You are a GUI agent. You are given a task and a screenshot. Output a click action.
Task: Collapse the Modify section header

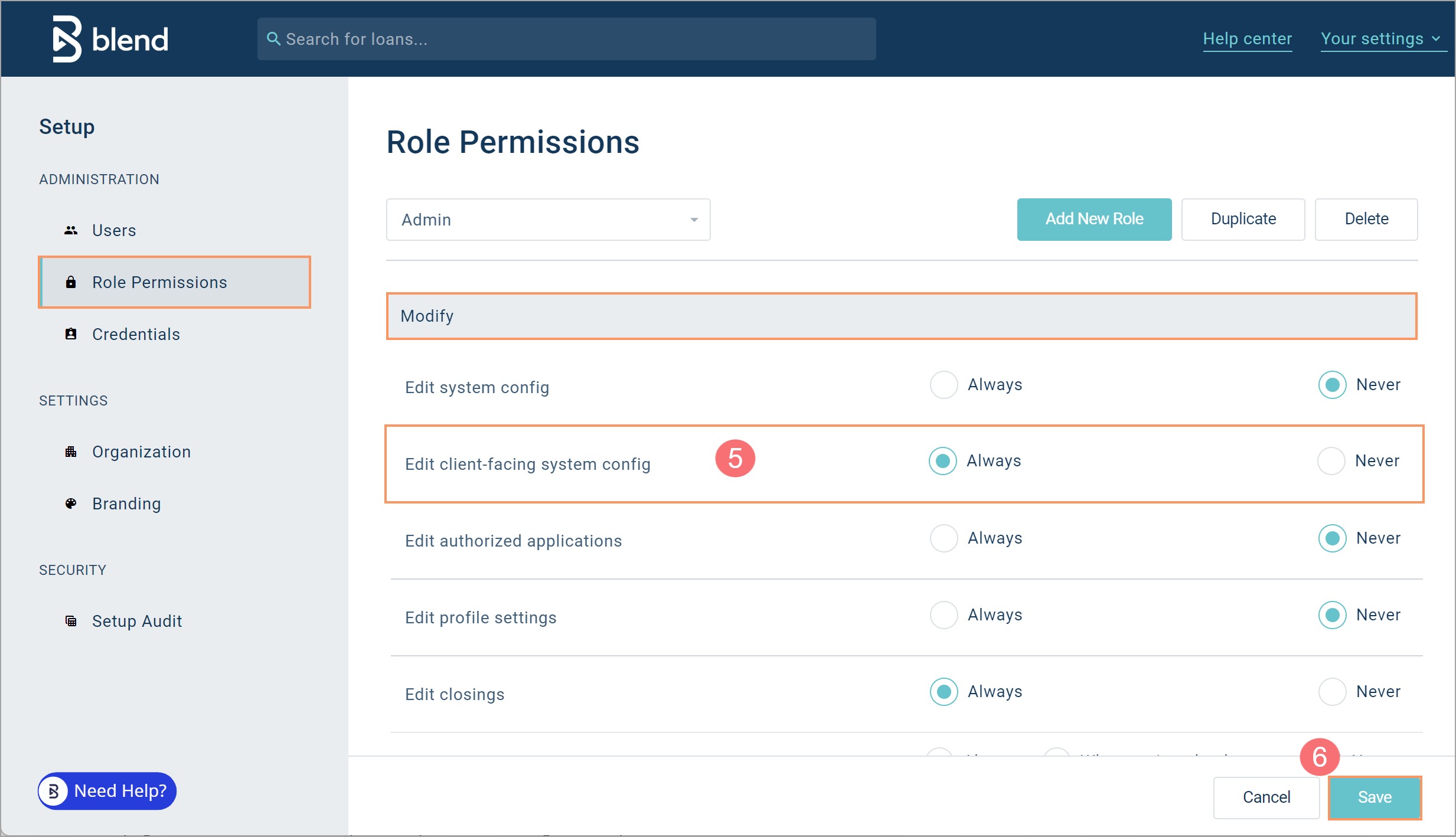[x=901, y=316]
